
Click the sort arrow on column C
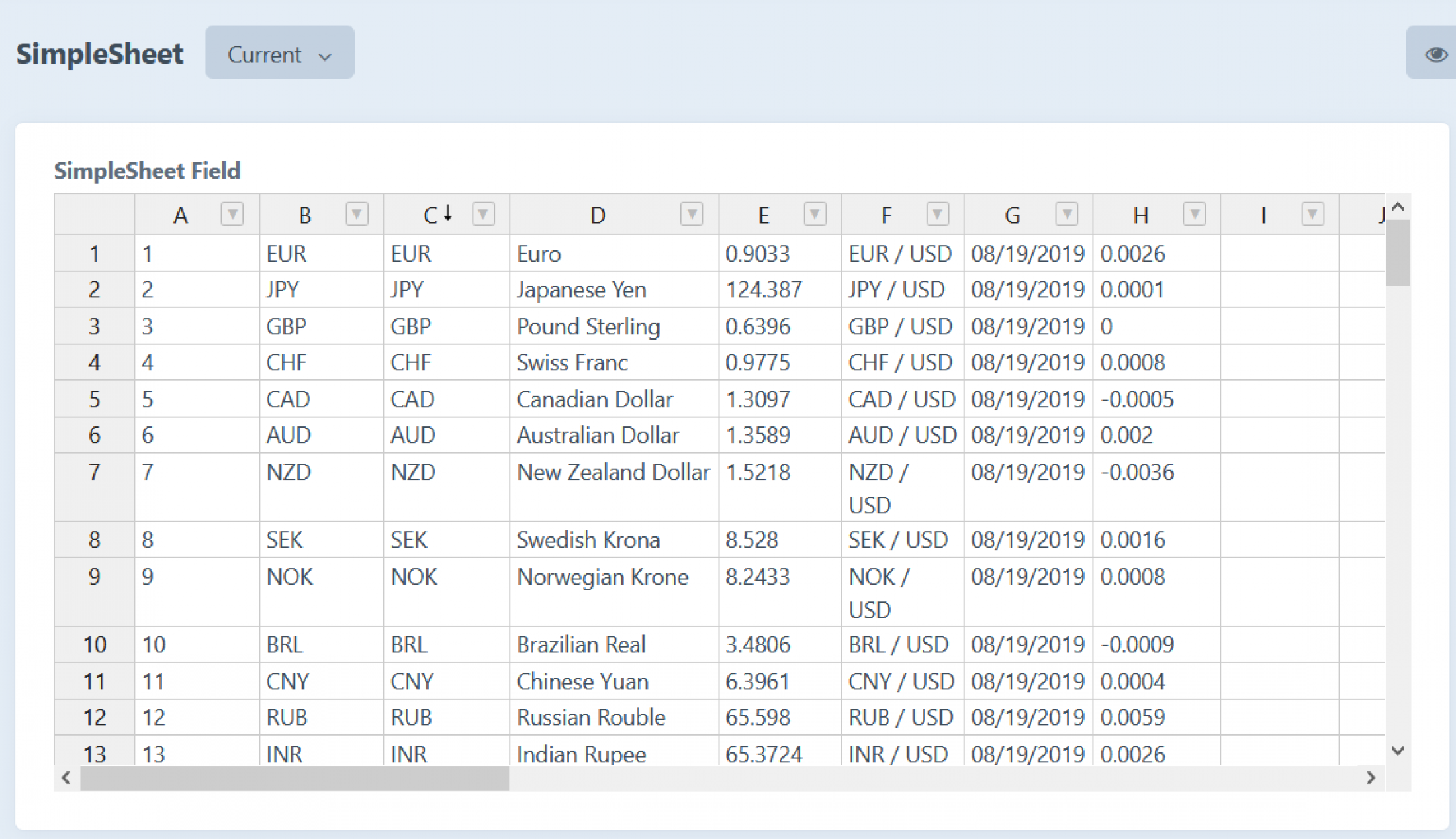(x=448, y=213)
